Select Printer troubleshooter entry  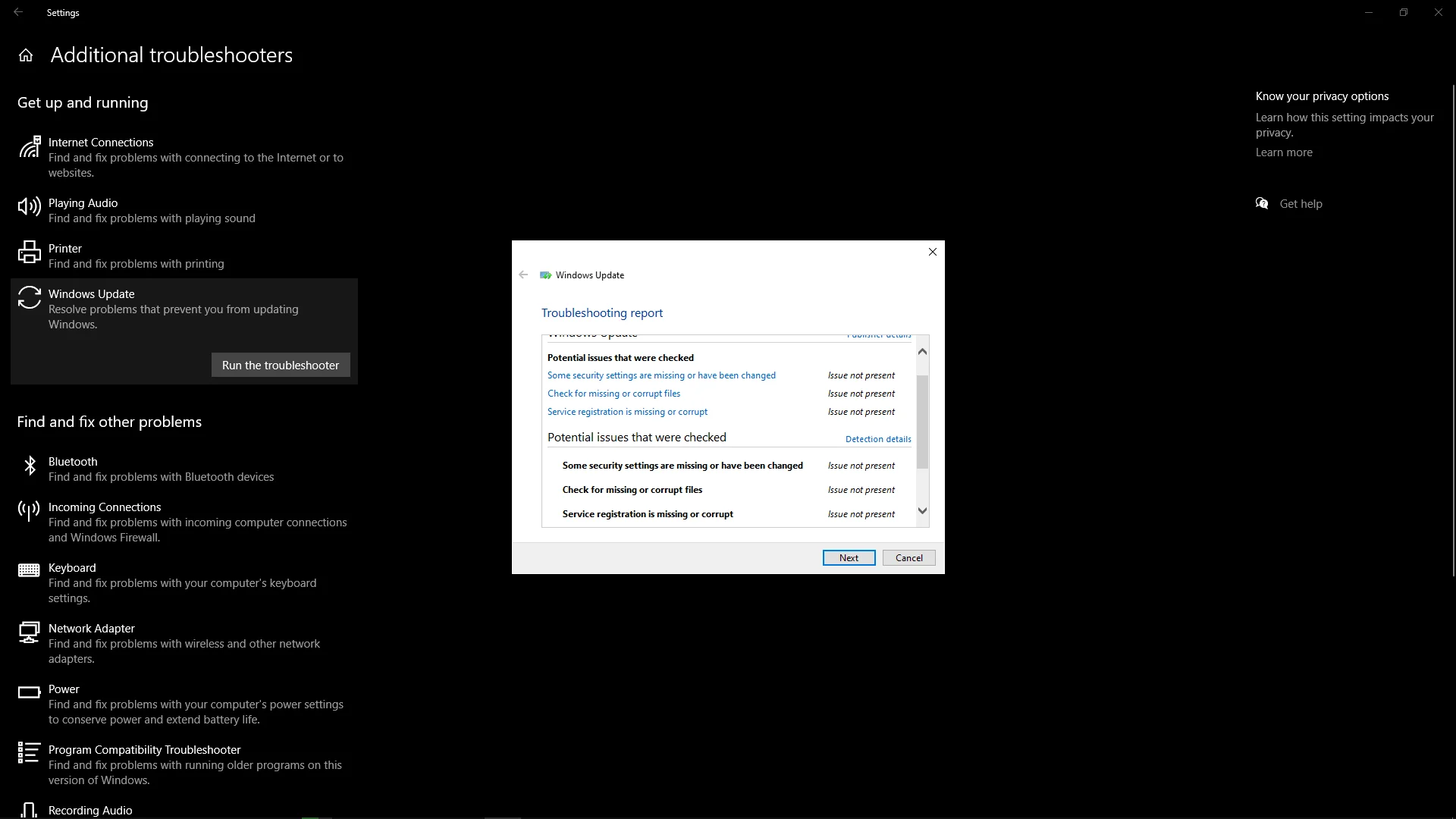click(184, 256)
